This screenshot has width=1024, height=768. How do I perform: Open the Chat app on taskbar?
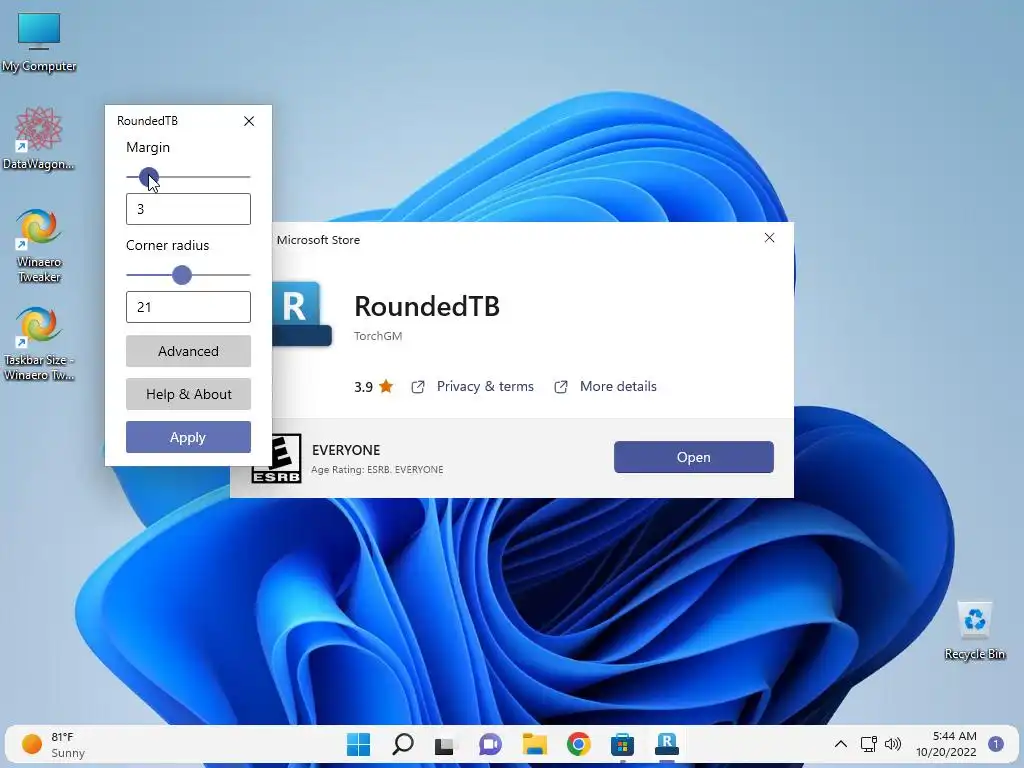coord(490,744)
